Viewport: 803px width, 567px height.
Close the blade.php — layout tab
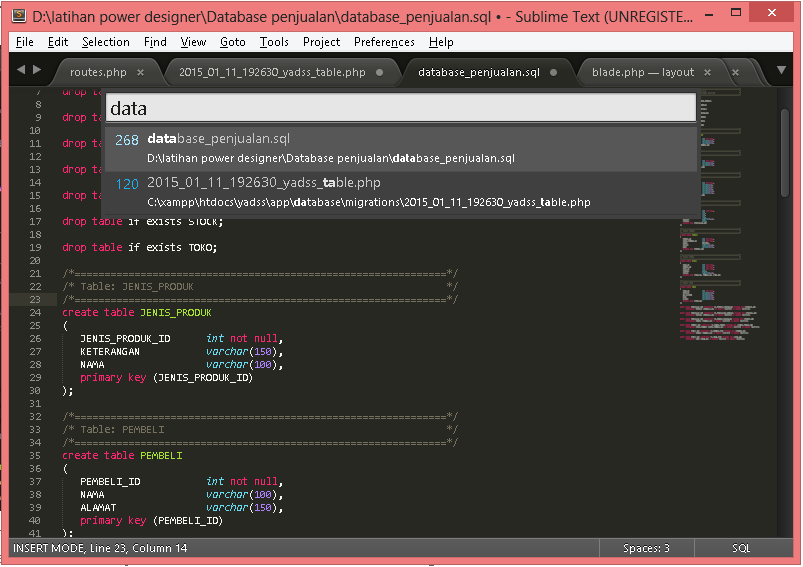click(707, 73)
